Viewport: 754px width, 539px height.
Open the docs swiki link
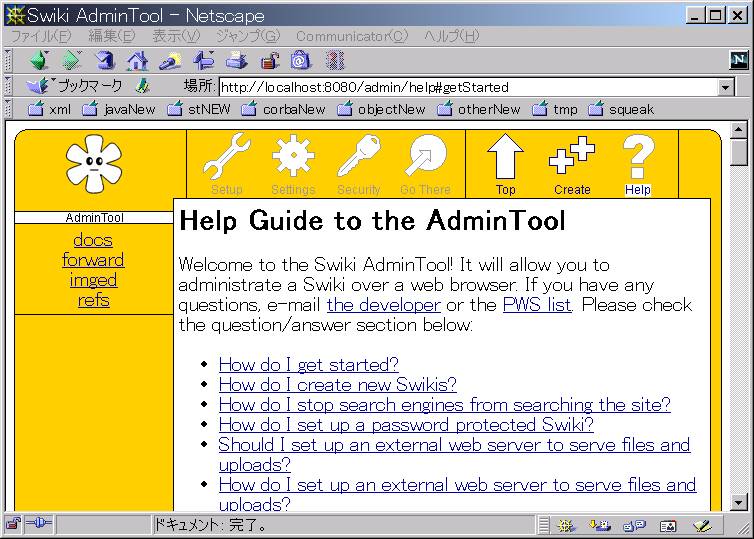tap(93, 240)
